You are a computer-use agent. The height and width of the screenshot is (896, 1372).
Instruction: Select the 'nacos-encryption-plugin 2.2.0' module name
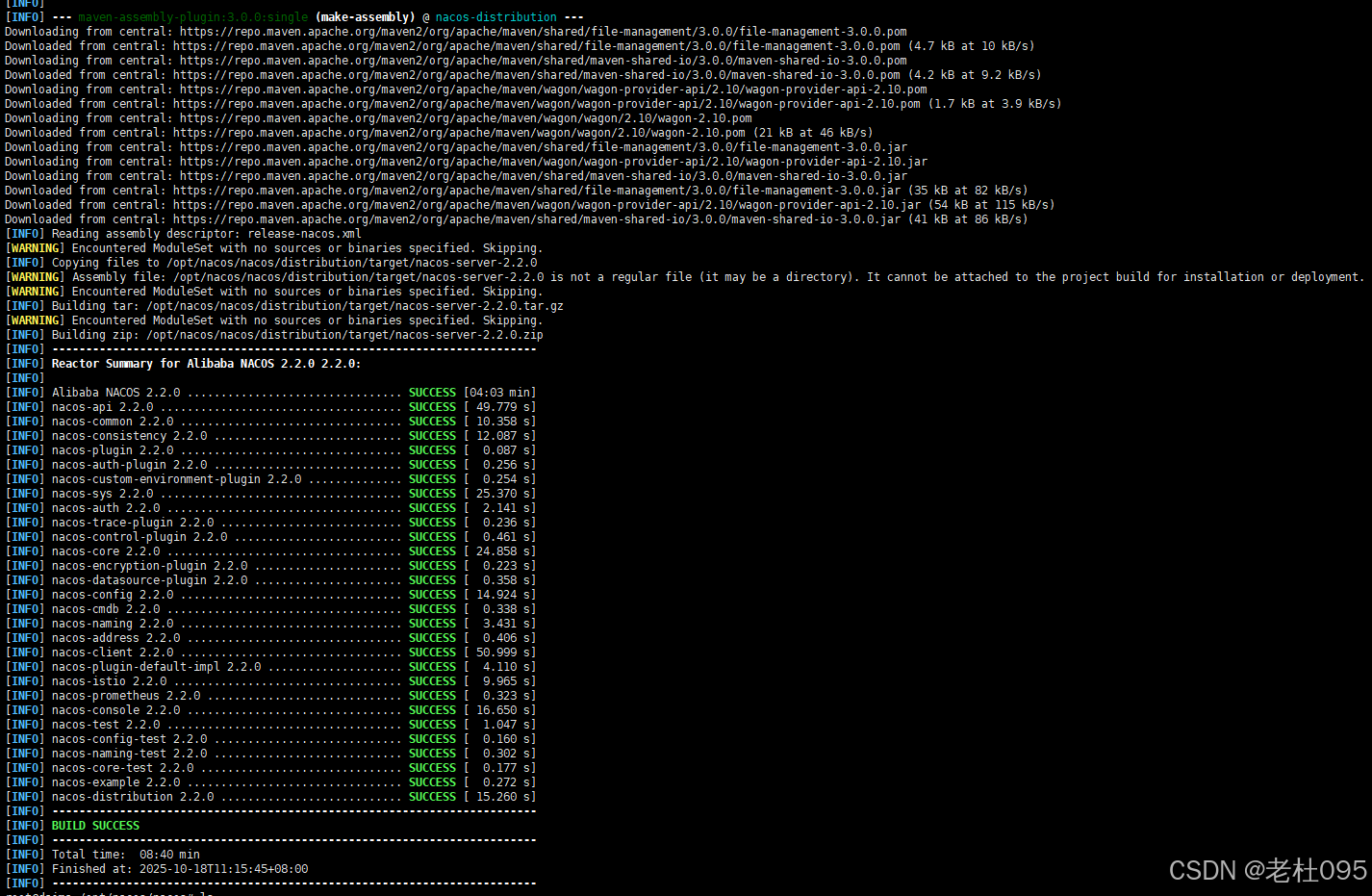(x=149, y=566)
